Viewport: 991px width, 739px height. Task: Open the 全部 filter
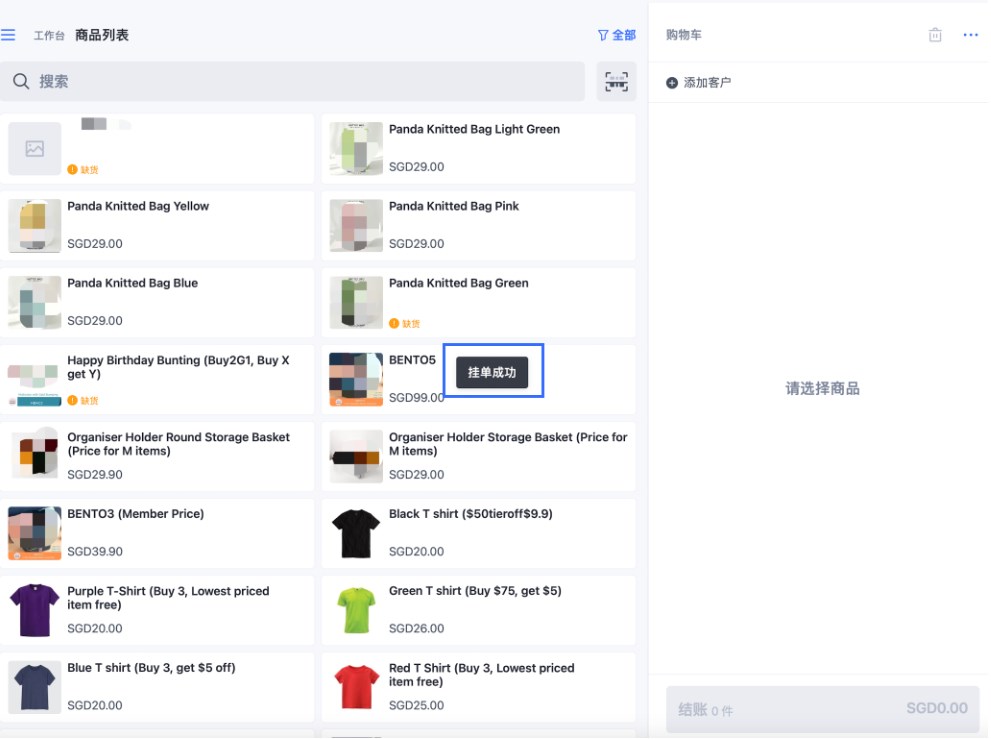(617, 35)
